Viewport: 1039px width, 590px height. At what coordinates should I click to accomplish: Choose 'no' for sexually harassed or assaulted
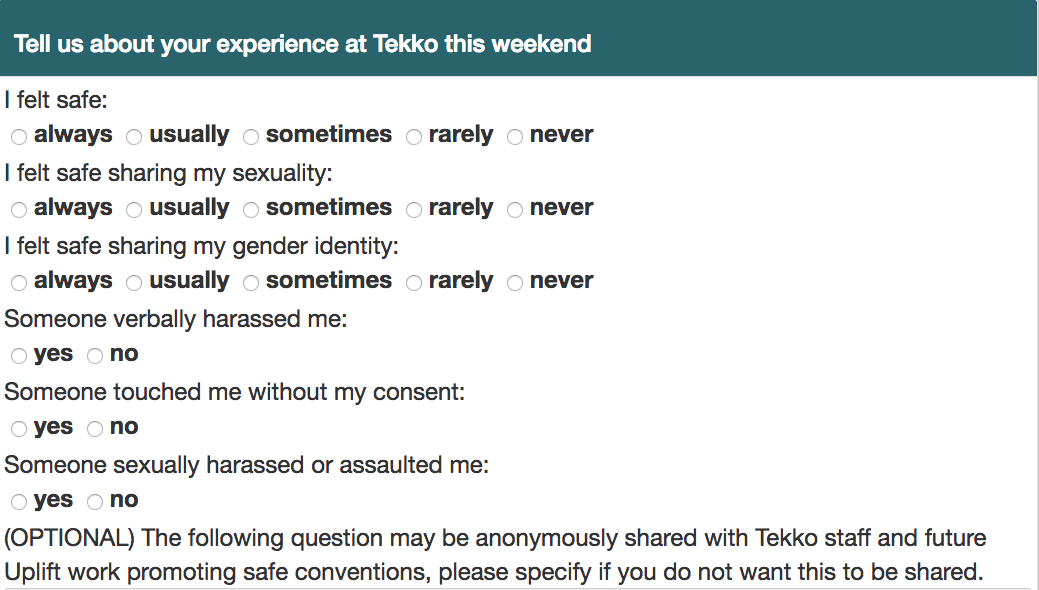pyautogui.click(x=95, y=502)
